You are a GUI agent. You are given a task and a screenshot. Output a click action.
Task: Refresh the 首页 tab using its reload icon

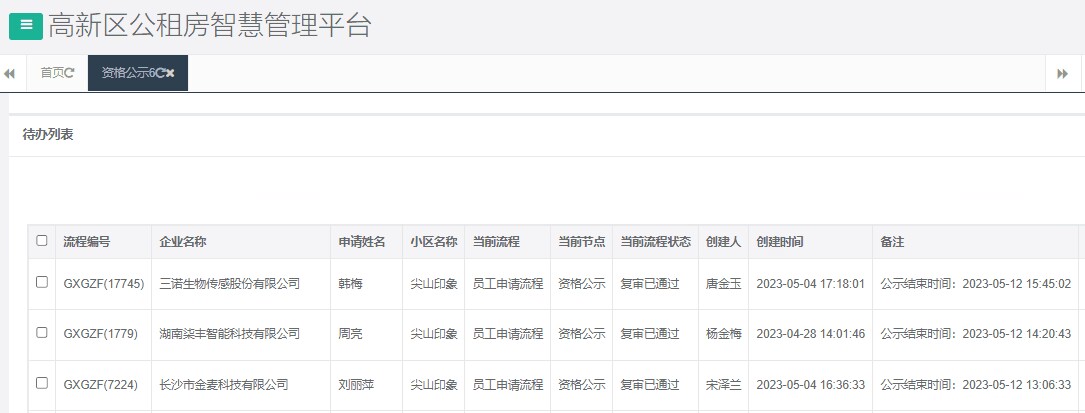70,73
